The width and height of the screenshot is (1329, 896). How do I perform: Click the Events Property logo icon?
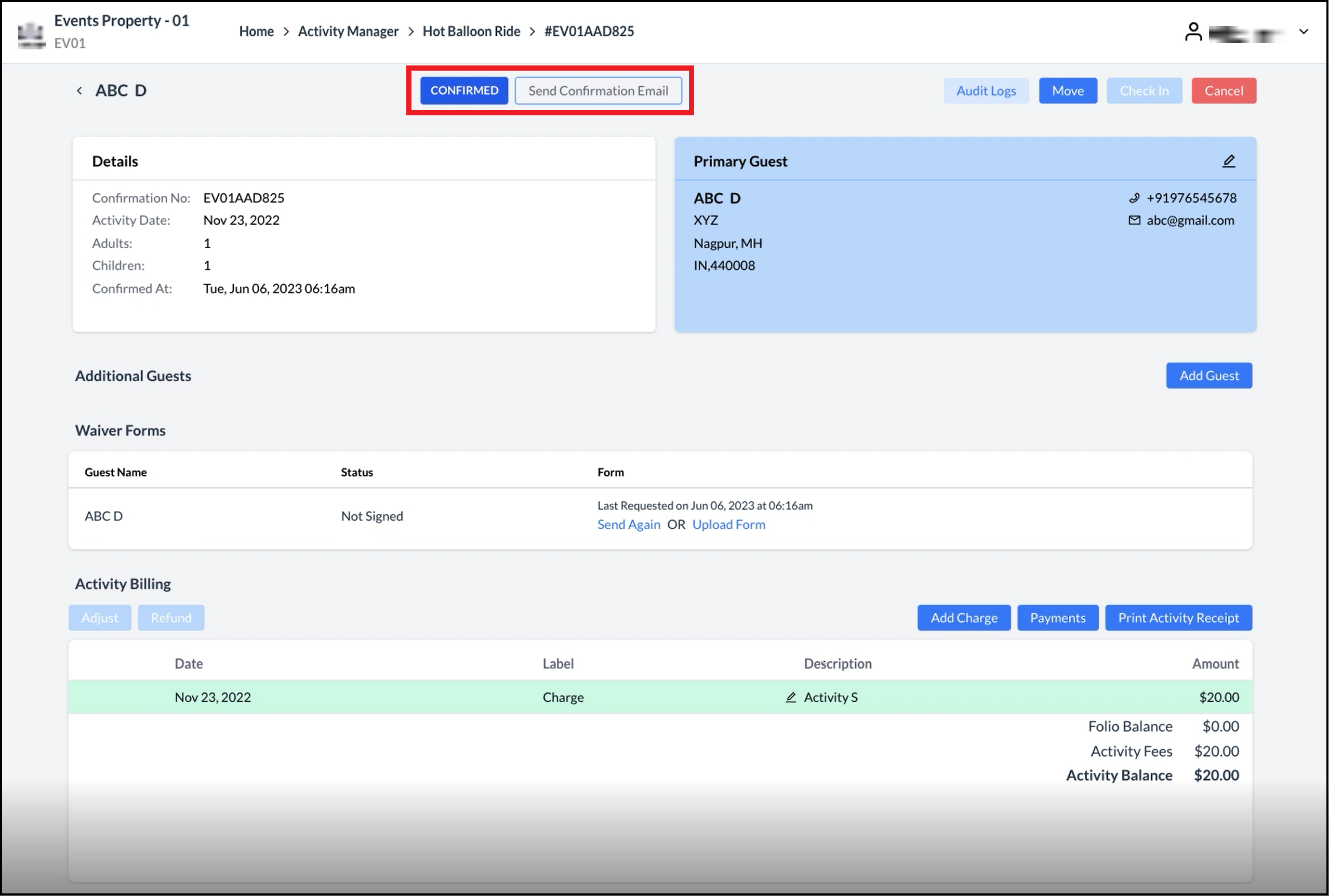coord(31,33)
